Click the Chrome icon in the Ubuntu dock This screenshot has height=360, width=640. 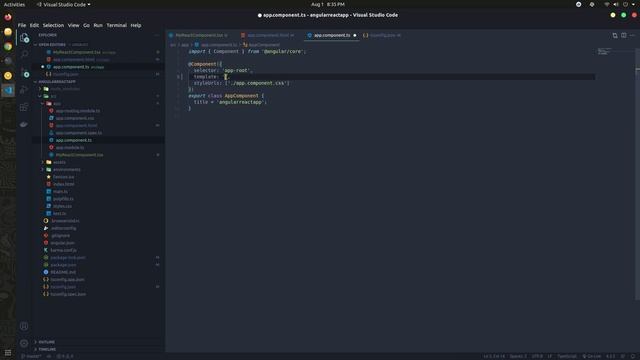point(8,46)
